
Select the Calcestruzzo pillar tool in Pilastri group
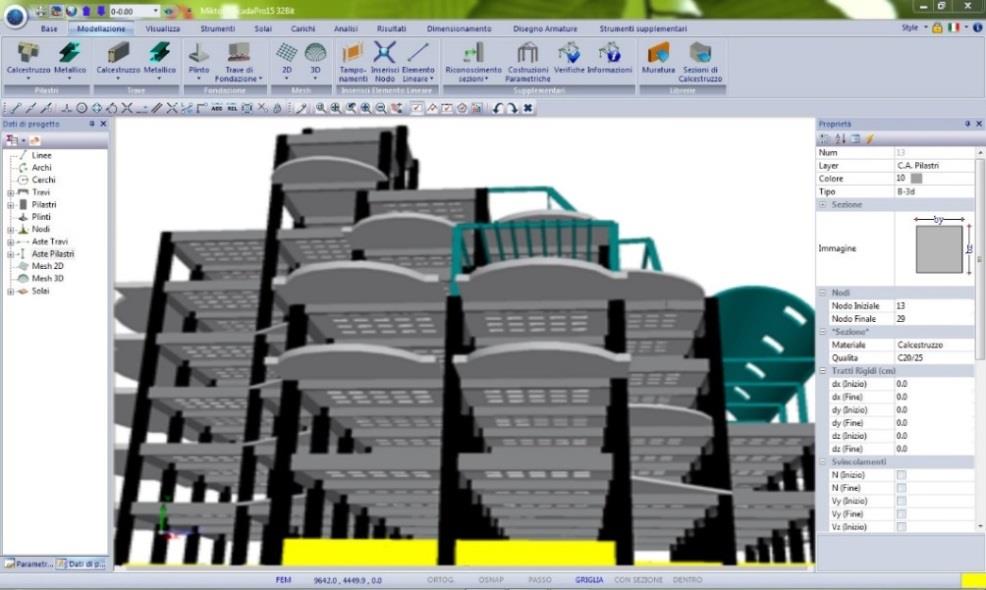[x=28, y=60]
